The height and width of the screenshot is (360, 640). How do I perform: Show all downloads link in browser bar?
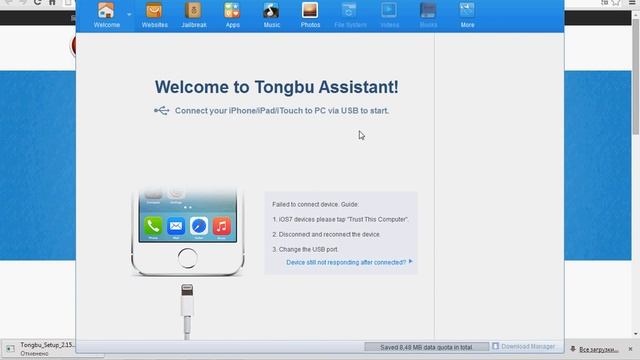tap(599, 349)
